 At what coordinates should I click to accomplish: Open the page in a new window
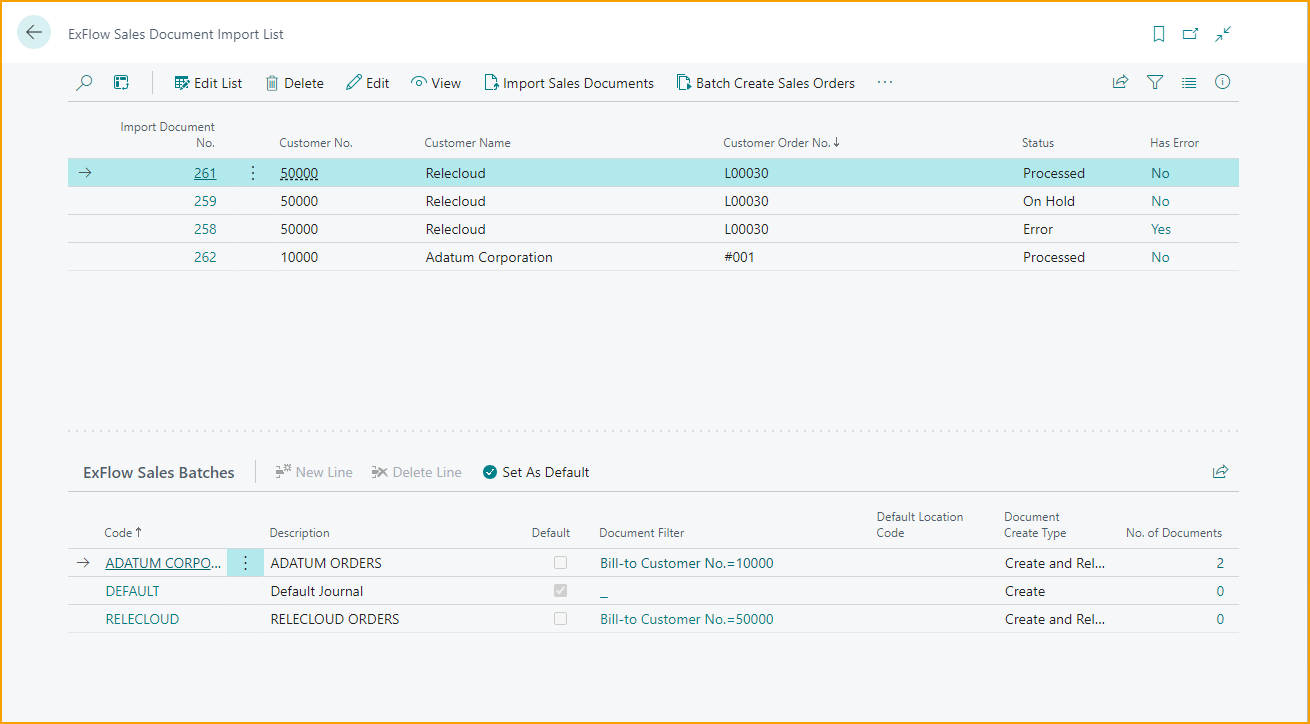(1190, 33)
